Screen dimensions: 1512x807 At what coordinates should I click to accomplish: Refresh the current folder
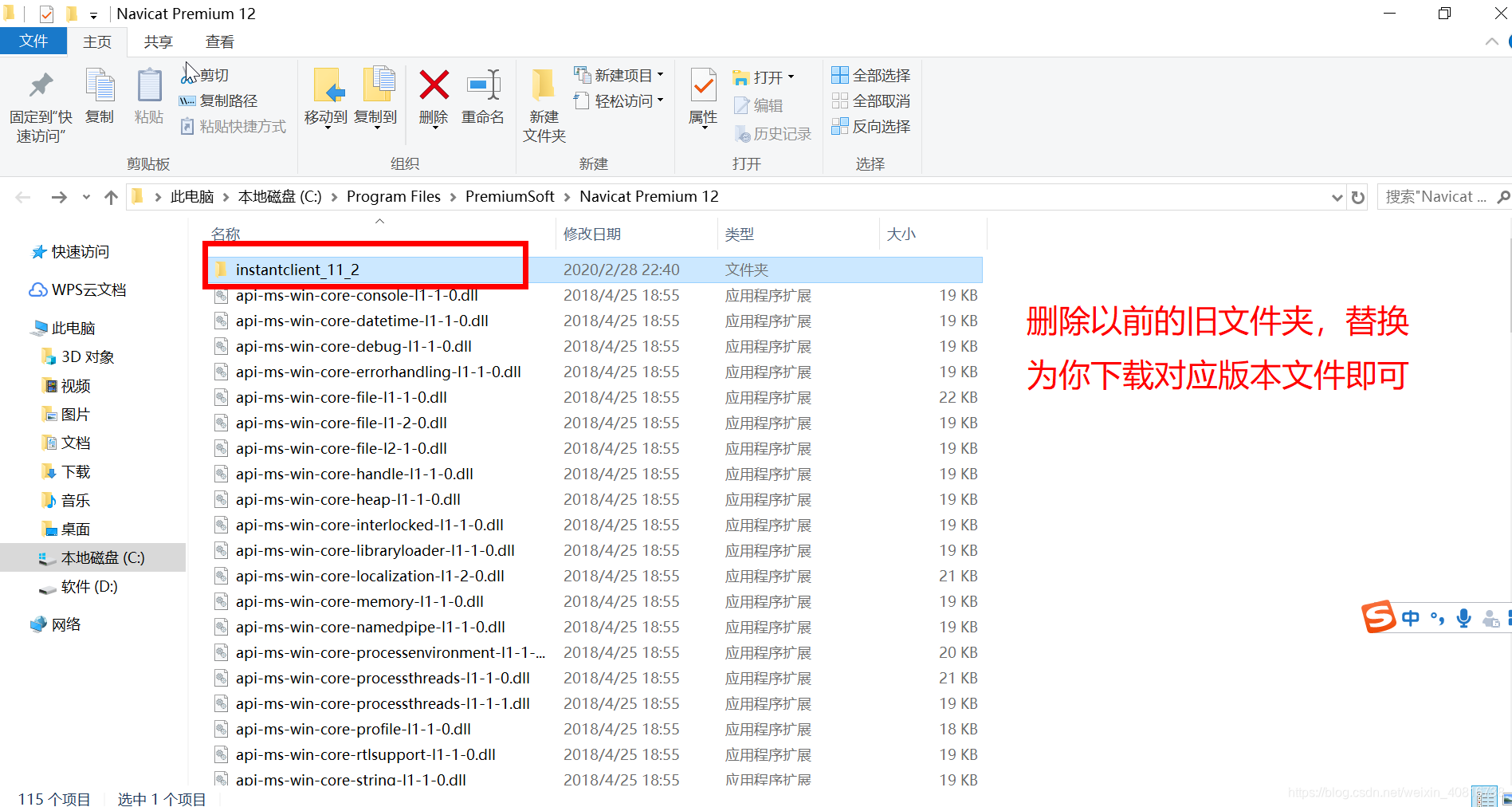1358,197
